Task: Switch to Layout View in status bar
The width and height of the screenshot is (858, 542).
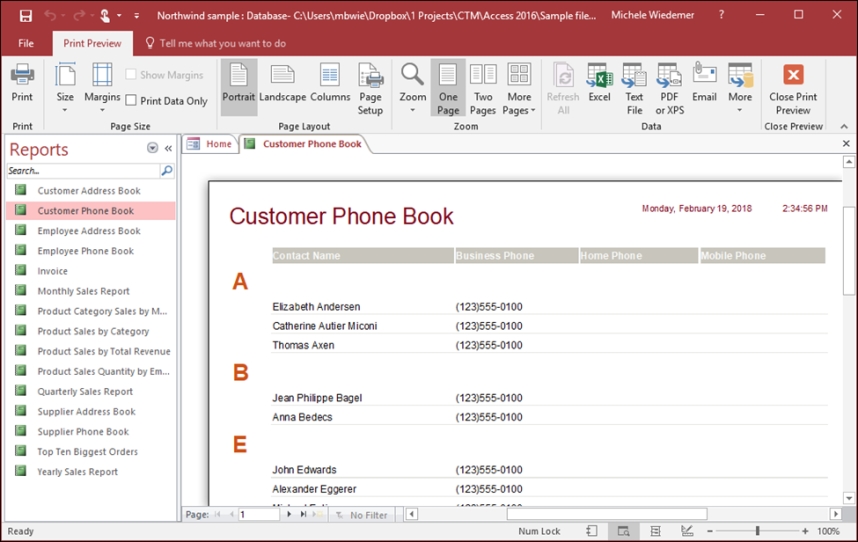Action: pyautogui.click(x=655, y=531)
